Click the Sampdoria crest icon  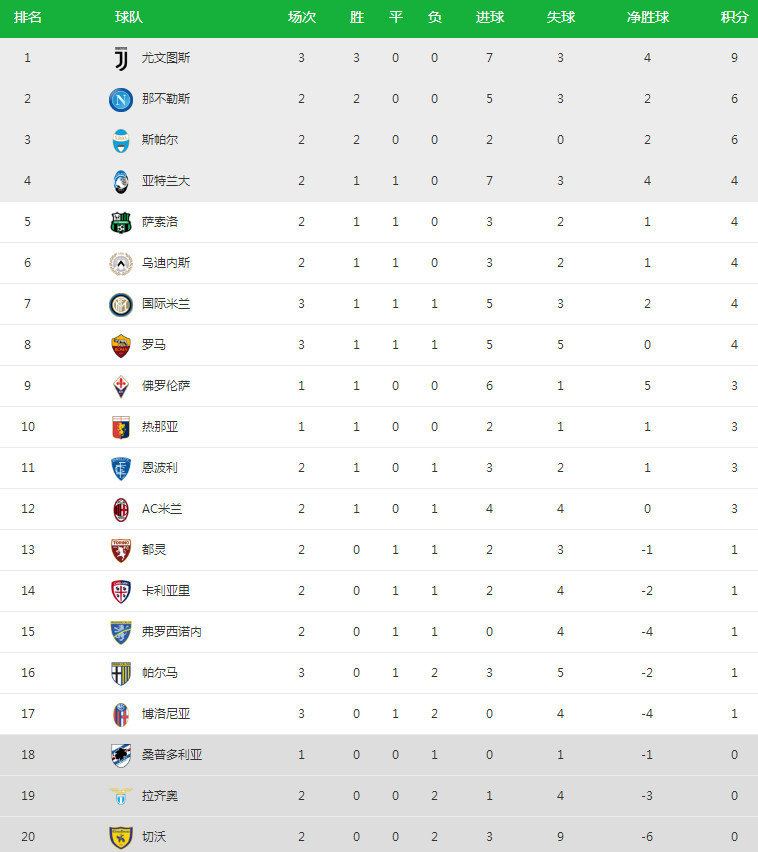click(121, 755)
